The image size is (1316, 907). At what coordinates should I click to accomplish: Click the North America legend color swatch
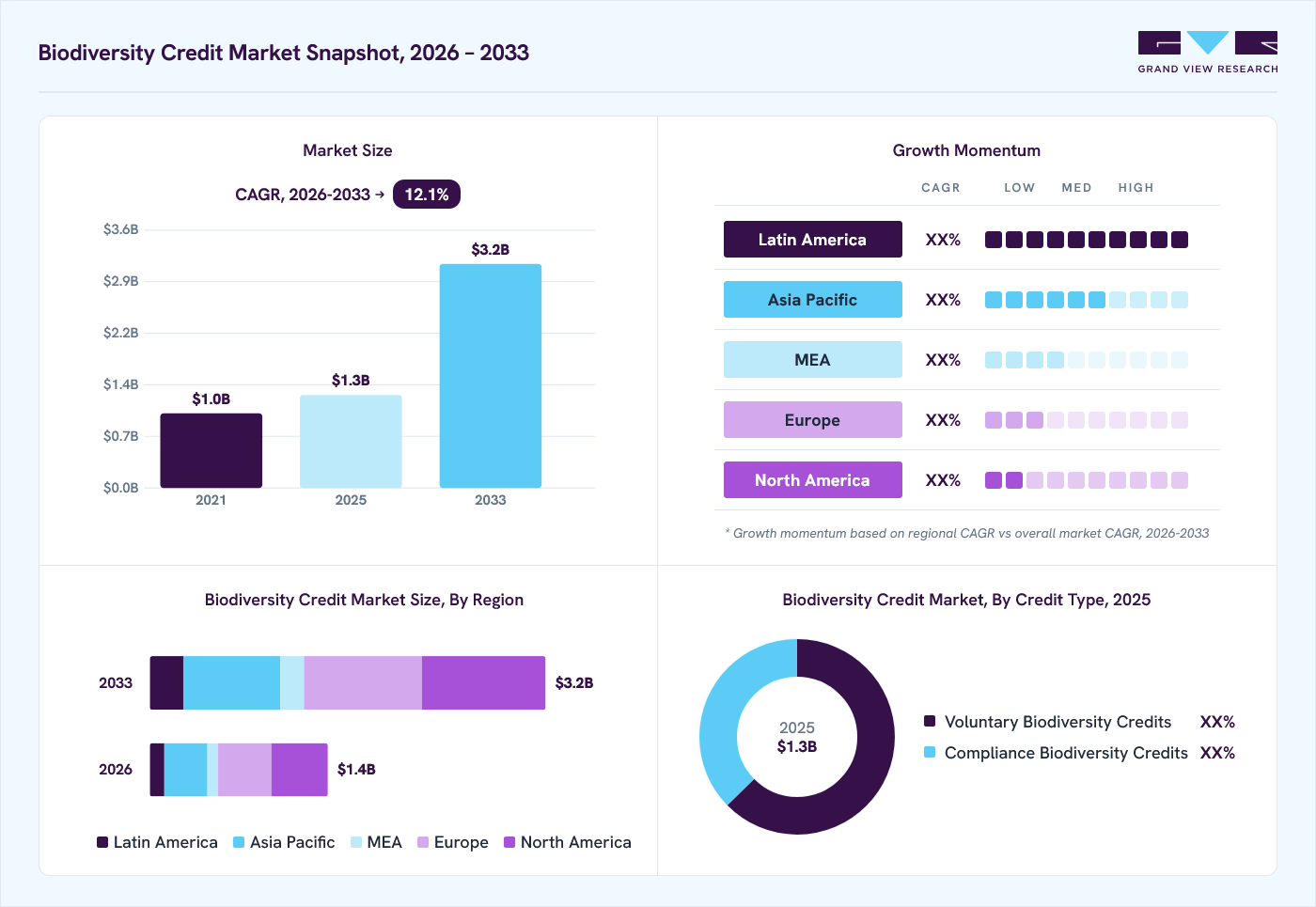point(509,842)
